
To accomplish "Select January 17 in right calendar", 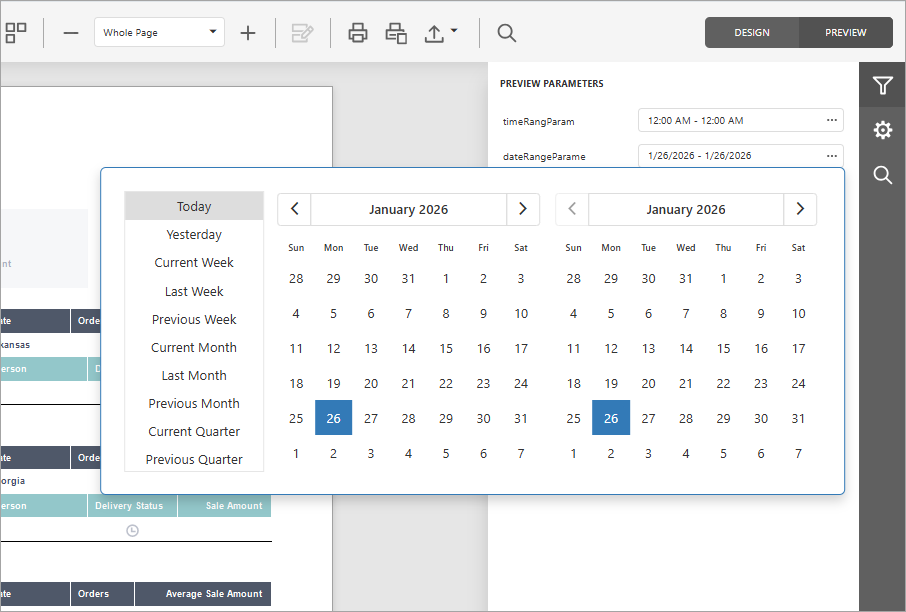I will pos(799,348).
